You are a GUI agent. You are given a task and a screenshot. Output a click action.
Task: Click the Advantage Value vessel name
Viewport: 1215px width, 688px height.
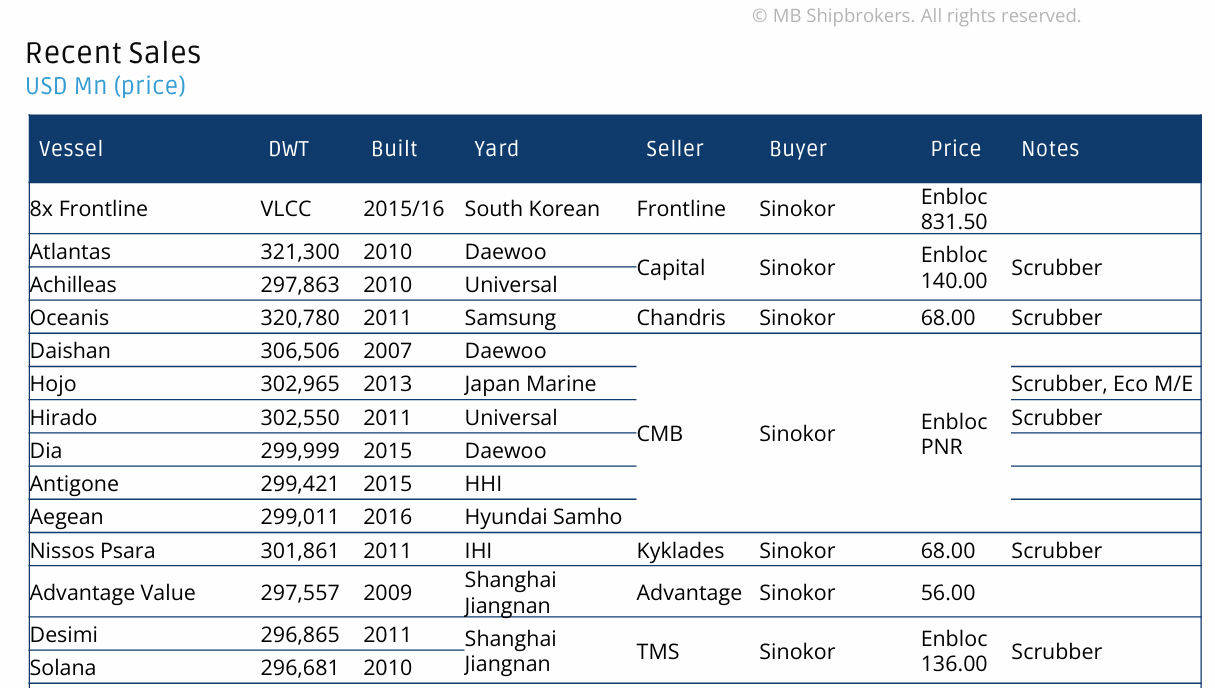(x=113, y=593)
